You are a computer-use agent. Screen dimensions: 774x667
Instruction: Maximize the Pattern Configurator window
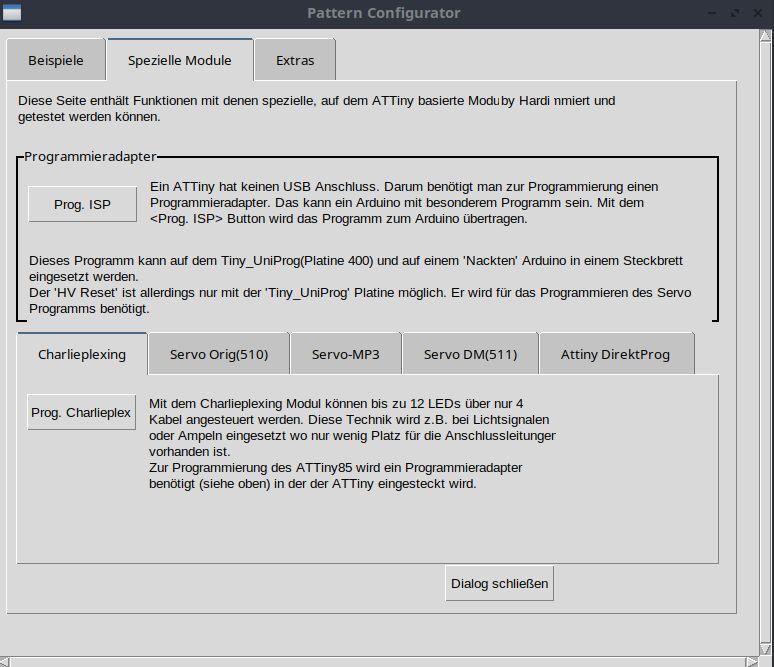point(737,13)
